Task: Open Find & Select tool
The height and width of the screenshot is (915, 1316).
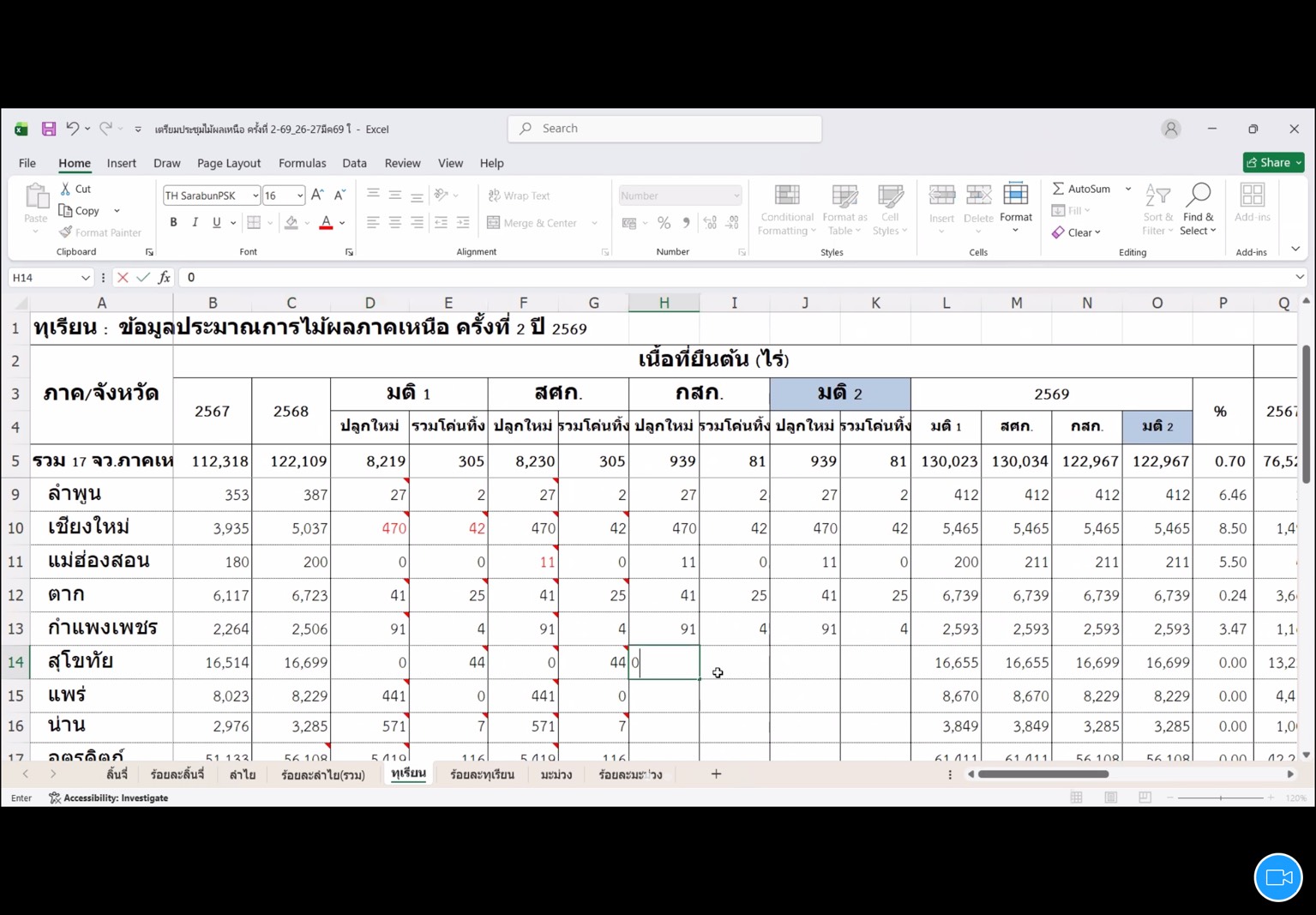Action: click(1198, 208)
